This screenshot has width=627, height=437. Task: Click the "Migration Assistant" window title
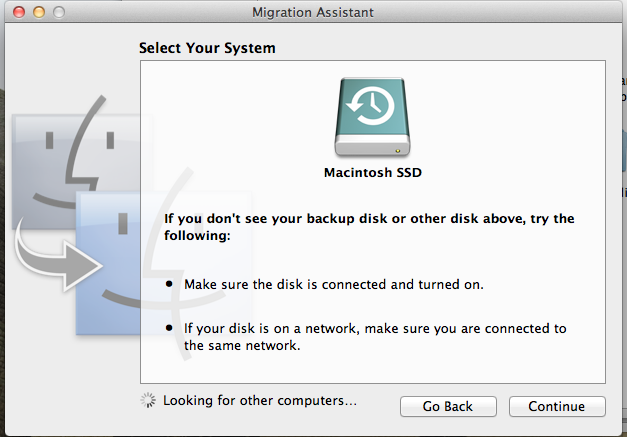312,13
